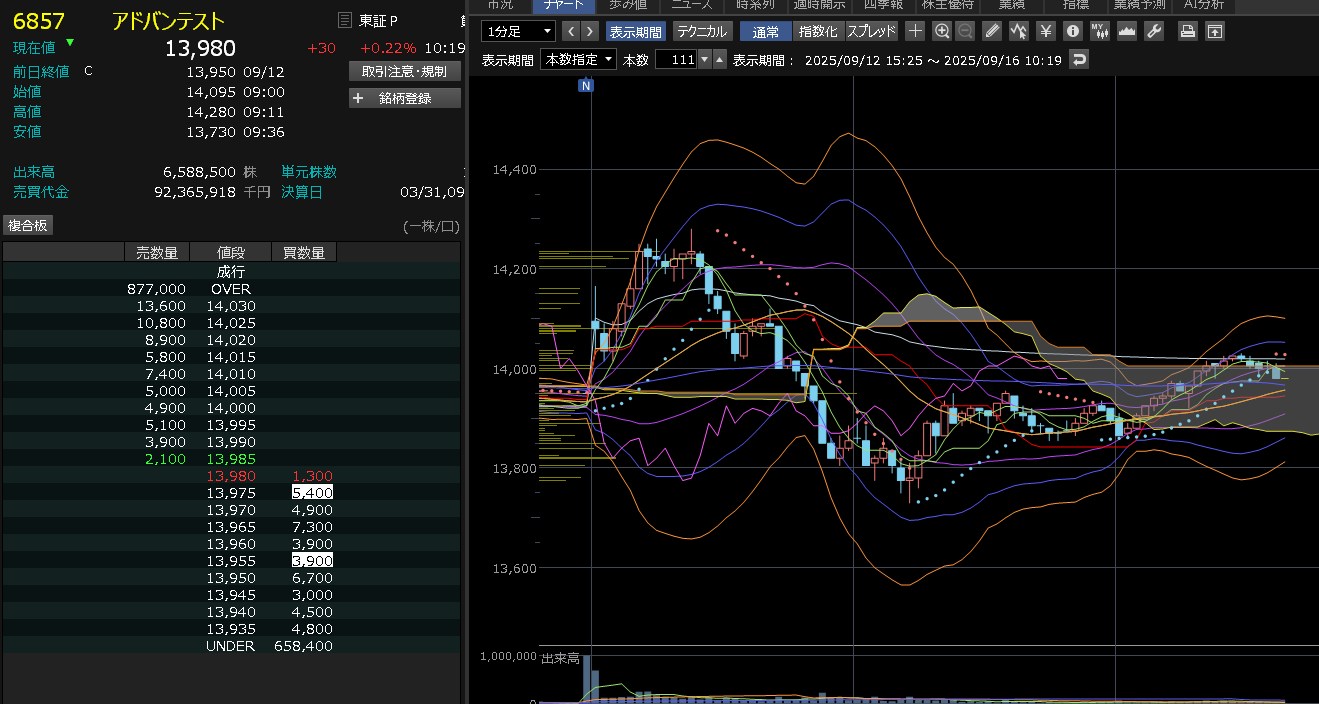Click the 取引注意・規制 button

pos(404,71)
